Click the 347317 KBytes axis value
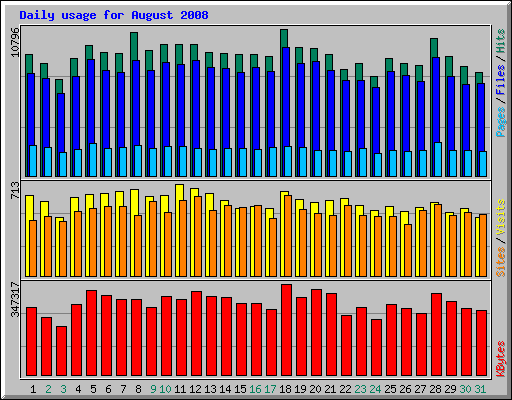This screenshot has width=512, height=400. click(15, 299)
